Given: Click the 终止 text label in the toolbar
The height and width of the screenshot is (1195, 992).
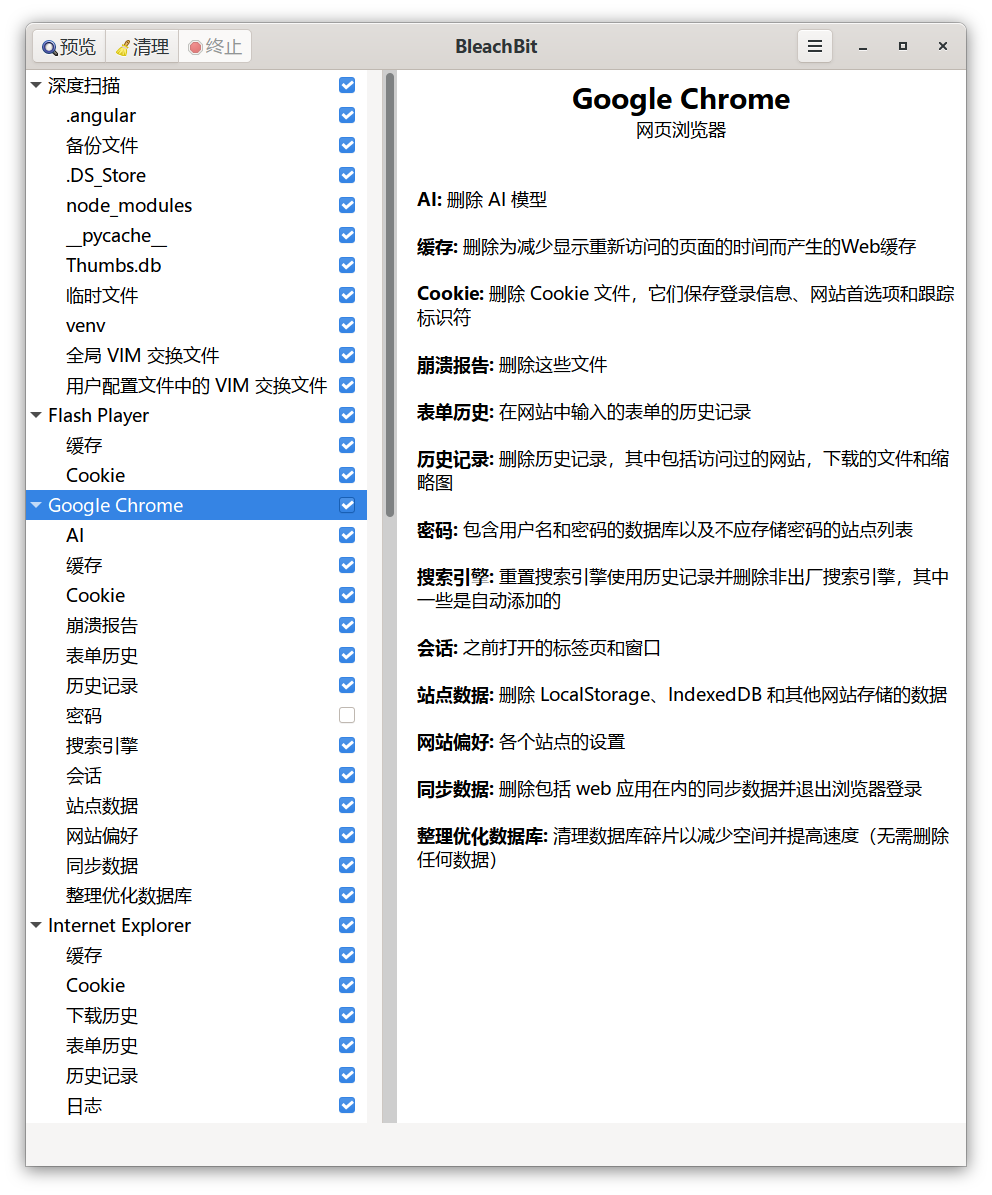Looking at the screenshot, I should tap(224, 47).
